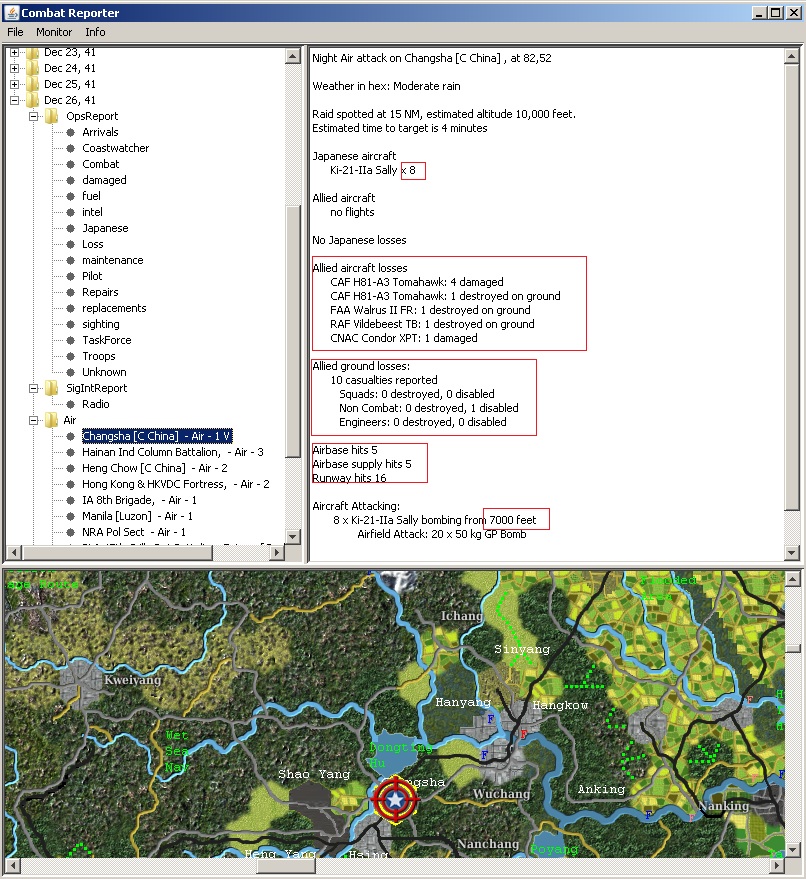This screenshot has width=806, height=879.
Task: Click the tree pane scroll left arrow
Action: point(14,552)
